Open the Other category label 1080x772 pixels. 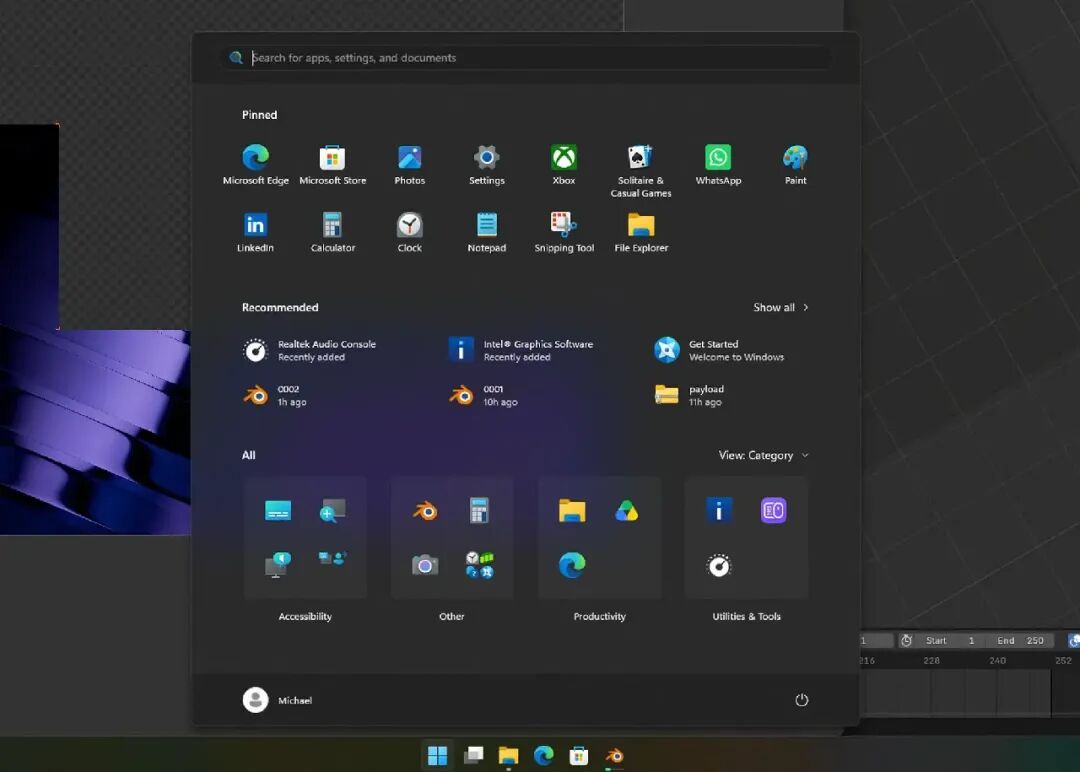(x=452, y=616)
